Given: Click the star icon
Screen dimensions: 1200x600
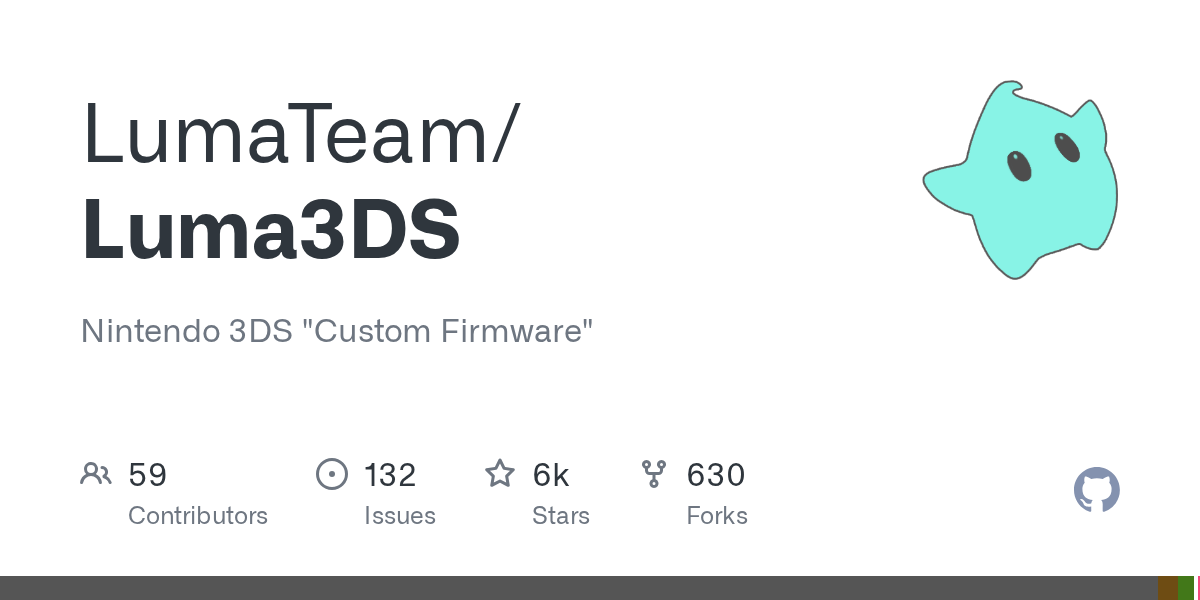Looking at the screenshot, I should (x=500, y=473).
